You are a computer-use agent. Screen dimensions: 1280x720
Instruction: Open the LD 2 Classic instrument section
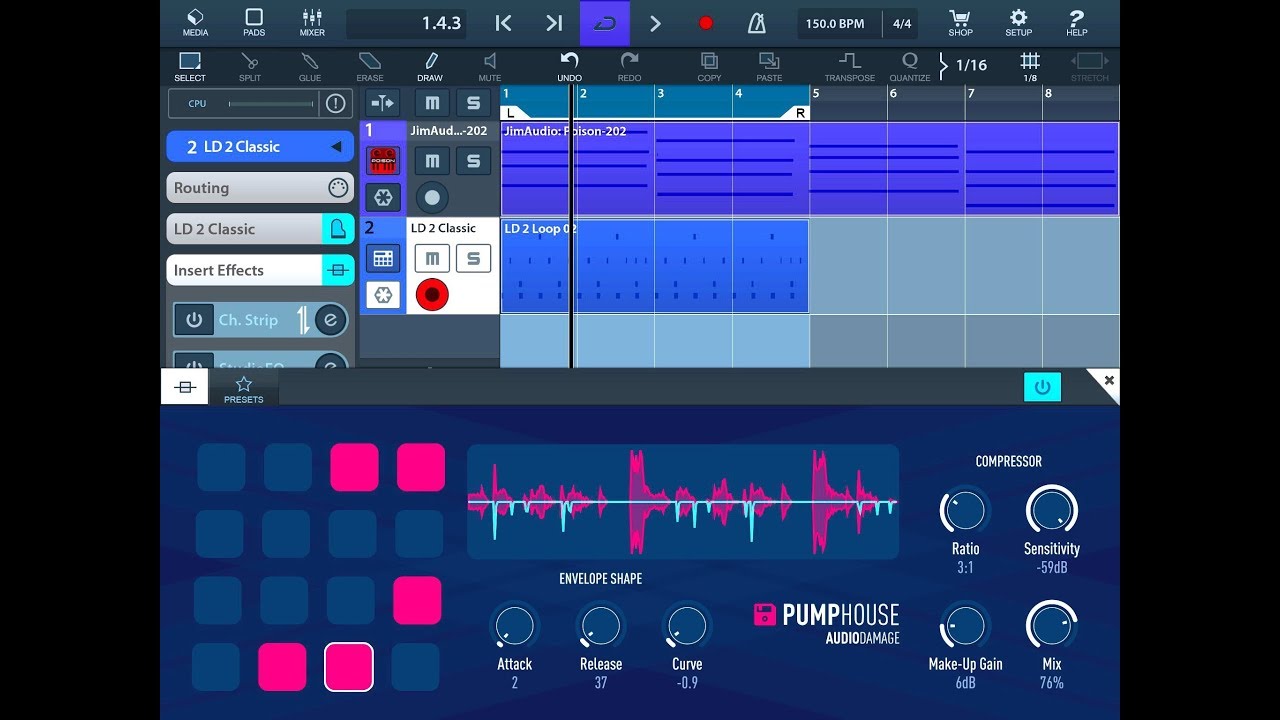(x=260, y=229)
